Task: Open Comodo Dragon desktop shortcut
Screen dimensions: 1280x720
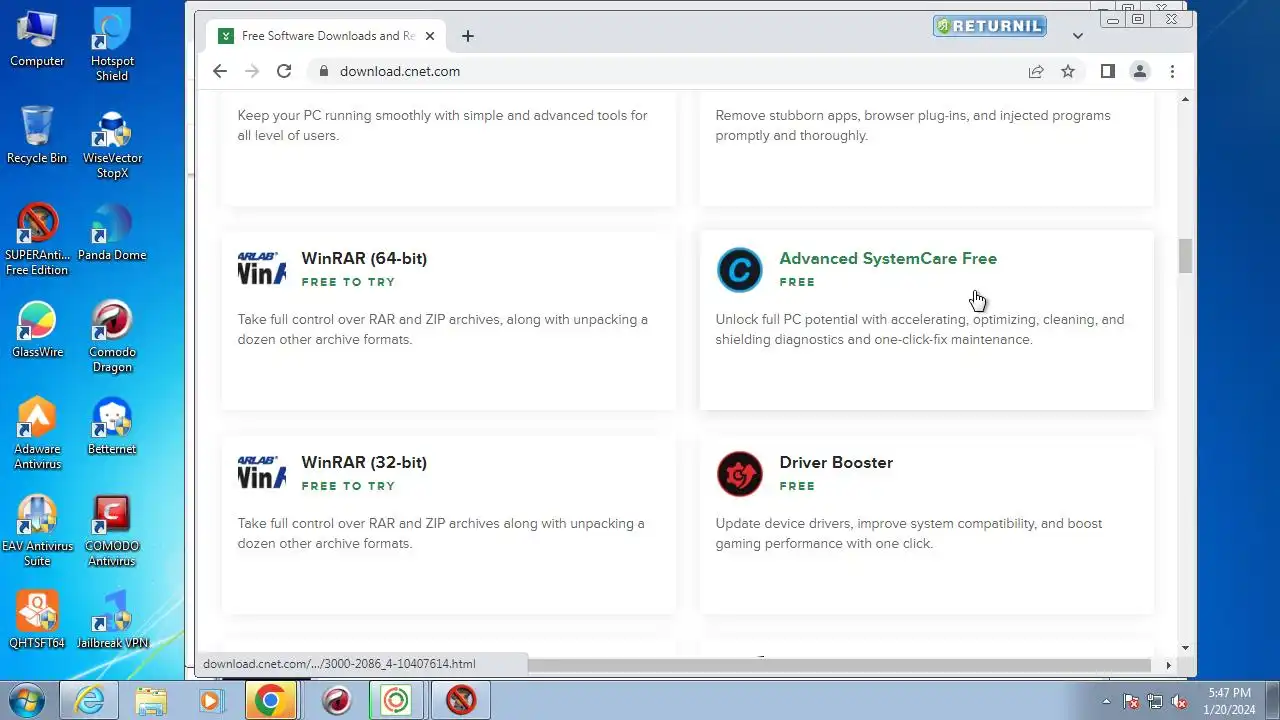Action: 112,337
